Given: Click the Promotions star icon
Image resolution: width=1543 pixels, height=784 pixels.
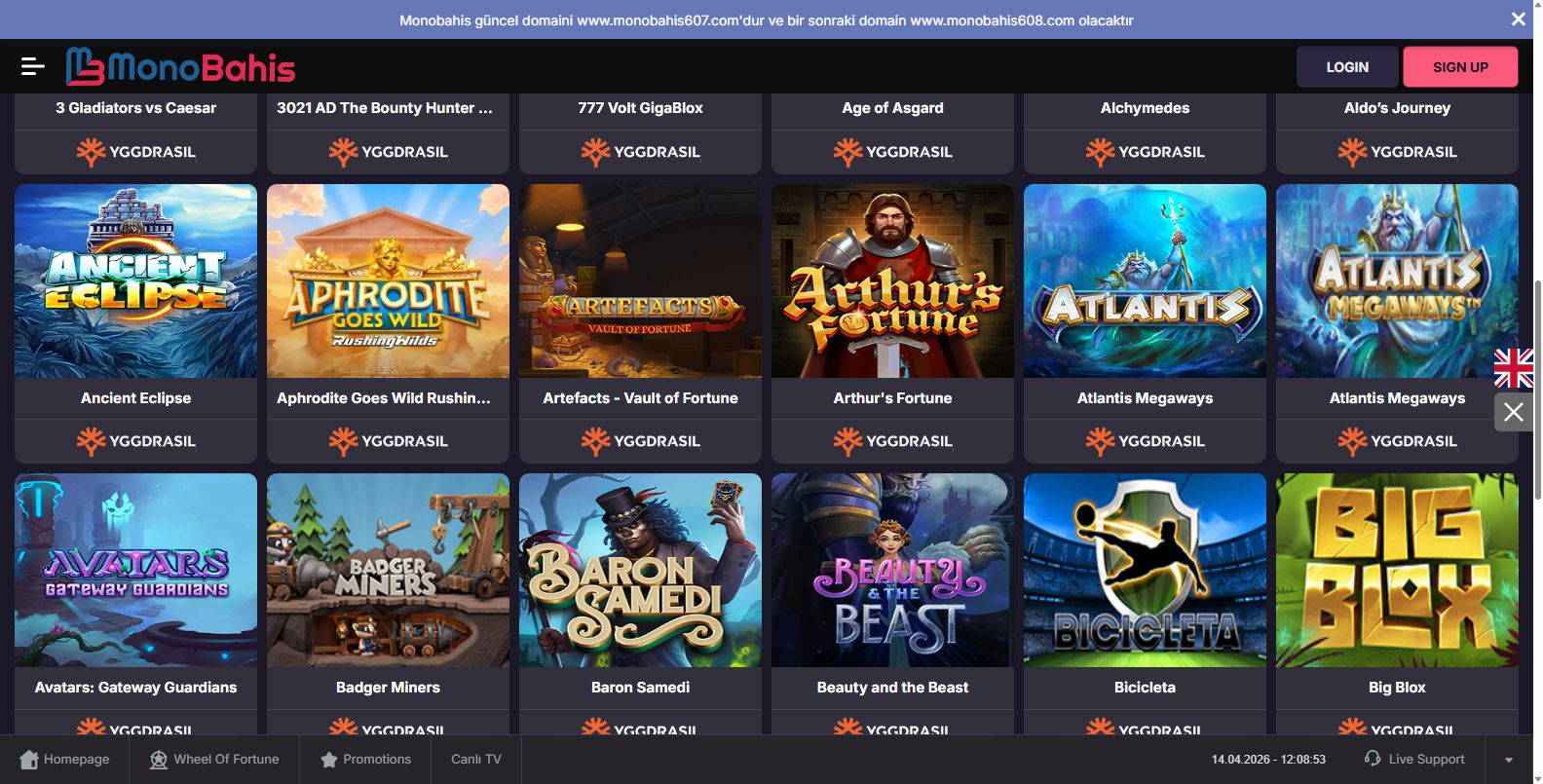Looking at the screenshot, I should point(329,760).
